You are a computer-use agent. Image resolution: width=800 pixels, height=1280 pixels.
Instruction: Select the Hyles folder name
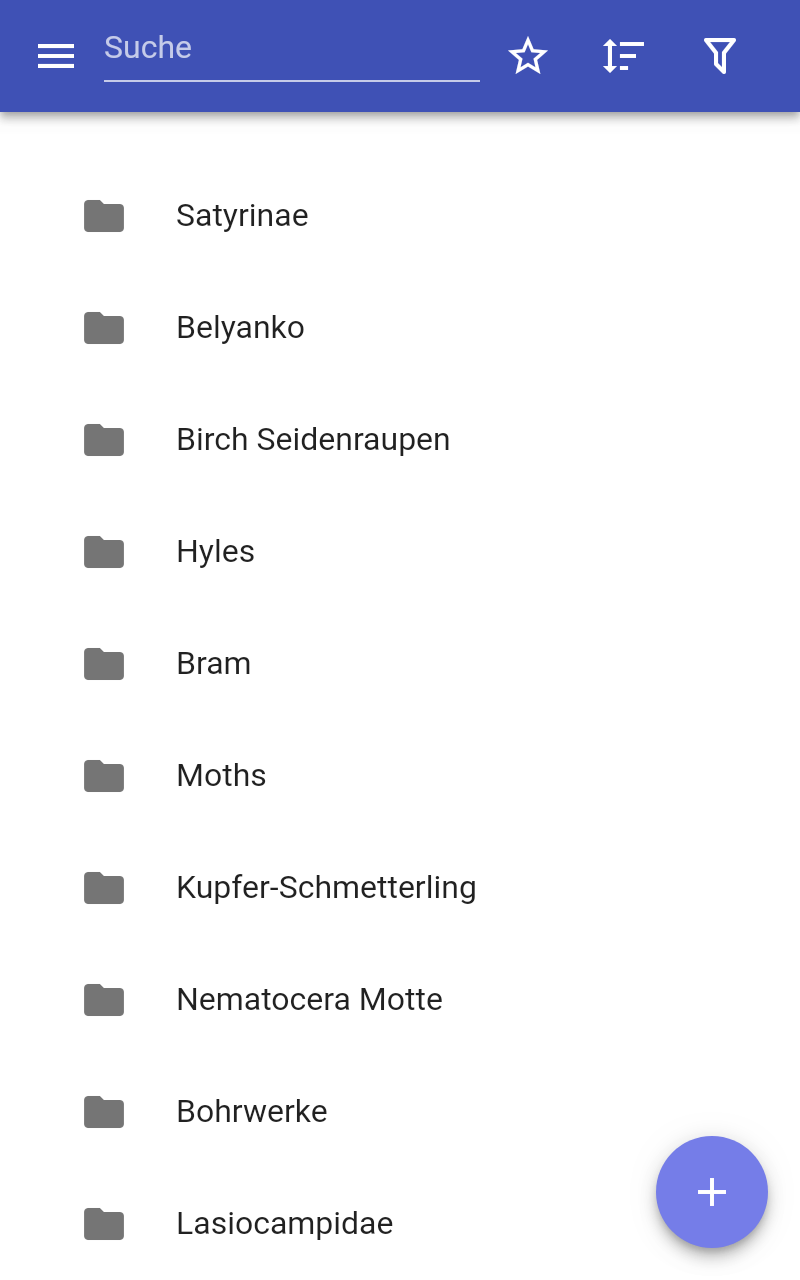[x=215, y=552]
